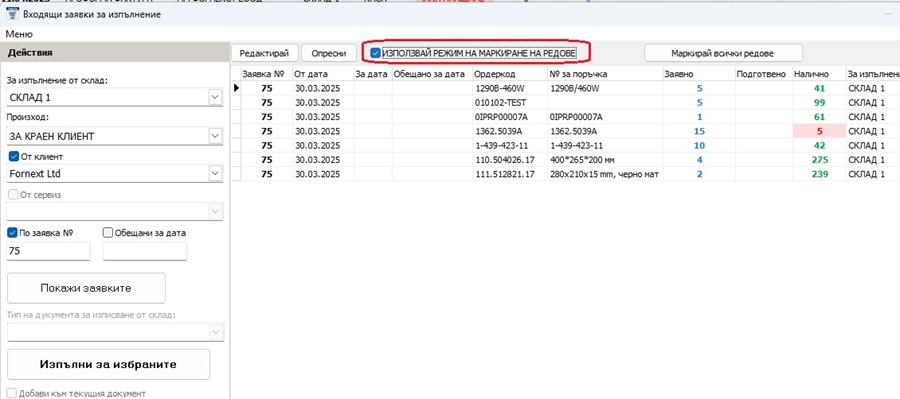Image resolution: width=900 pixels, height=399 pixels.
Task: Click the Налично column header
Action: (x=818, y=74)
